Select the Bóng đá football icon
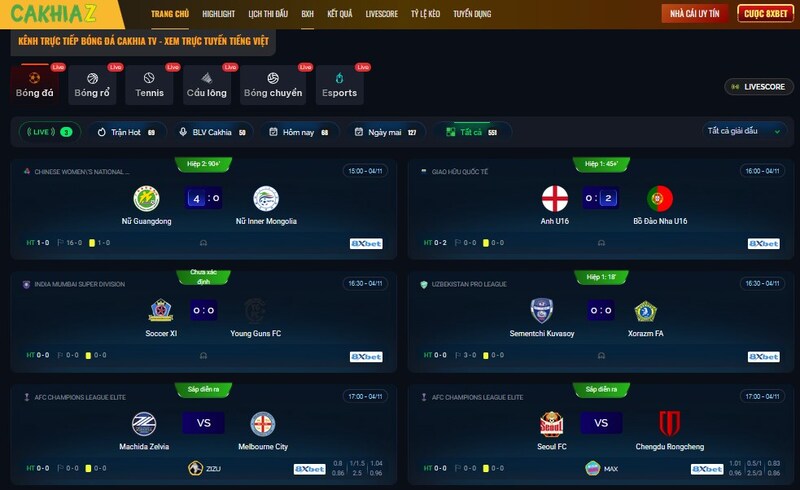 [x=34, y=78]
